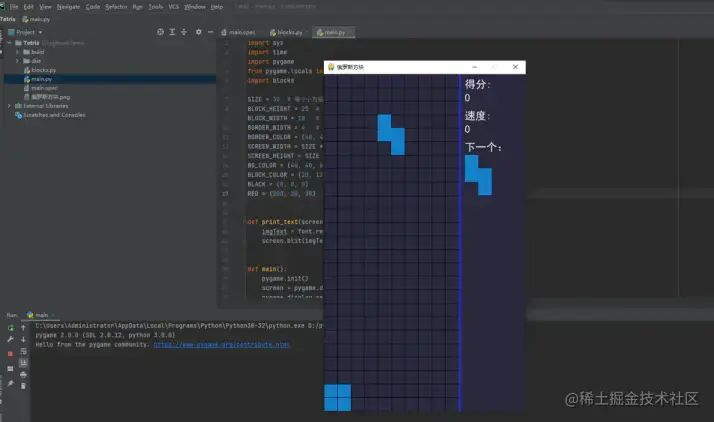This screenshot has width=714, height=422.
Task: Click the Rerun icon in Run panel
Action: coord(10,328)
